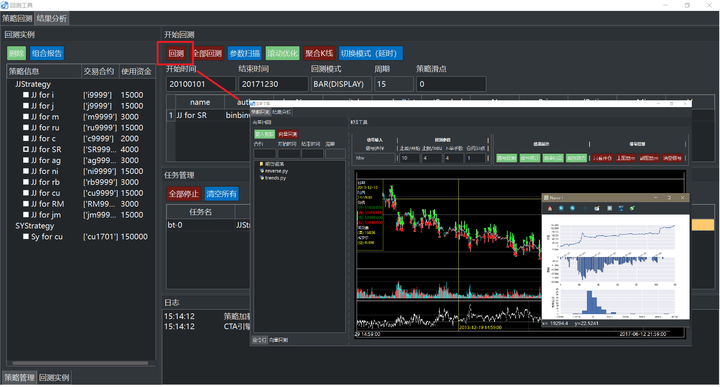Click the 交易合约 column header
Viewport: 720px width, 387px height.
click(x=99, y=71)
